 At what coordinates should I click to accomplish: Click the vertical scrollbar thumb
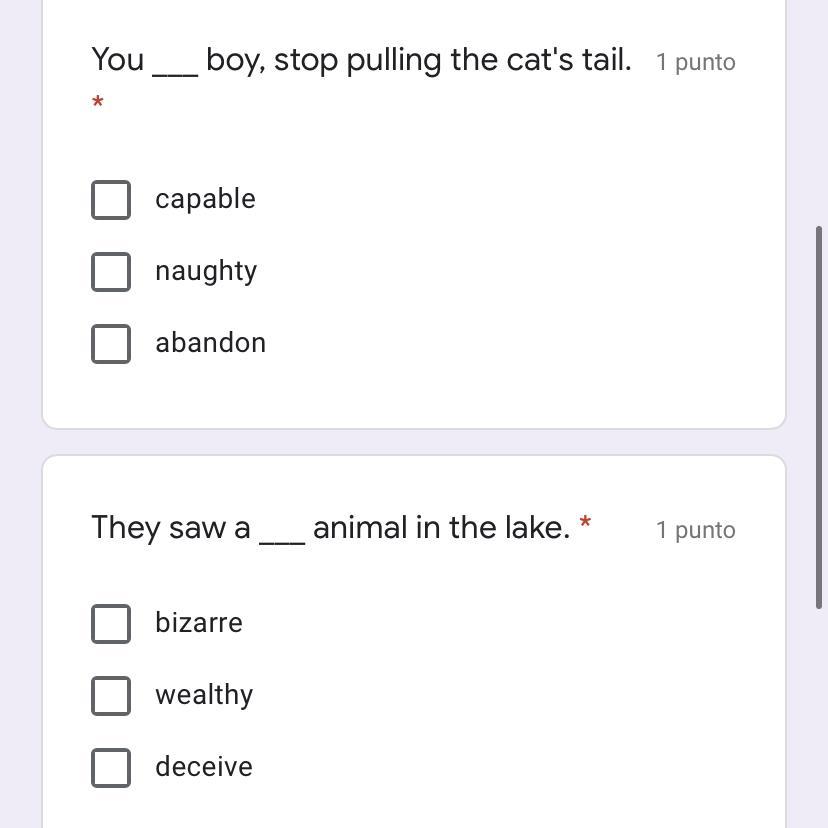[x=821, y=415]
